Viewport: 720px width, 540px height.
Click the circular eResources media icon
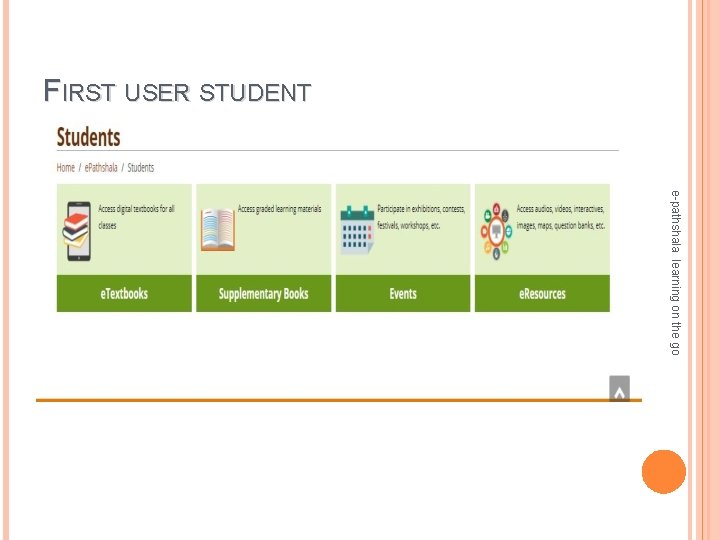[496, 231]
